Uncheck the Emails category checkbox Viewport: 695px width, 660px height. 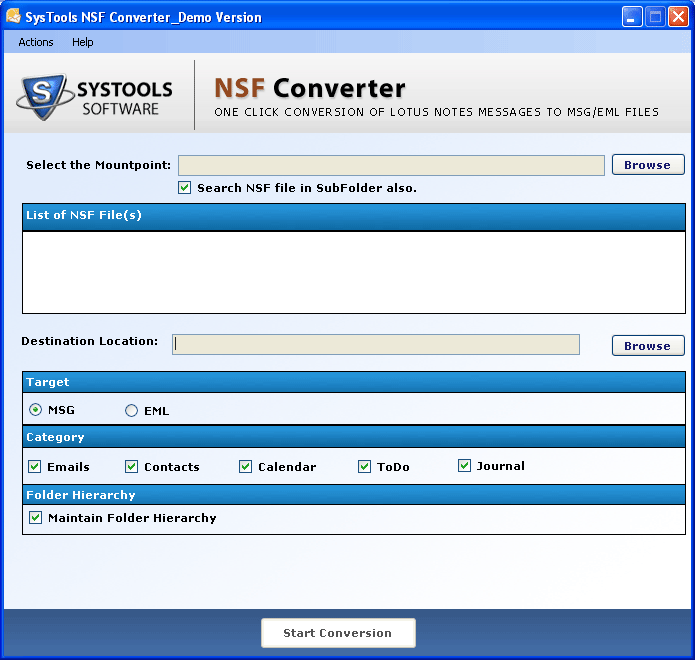[35, 466]
